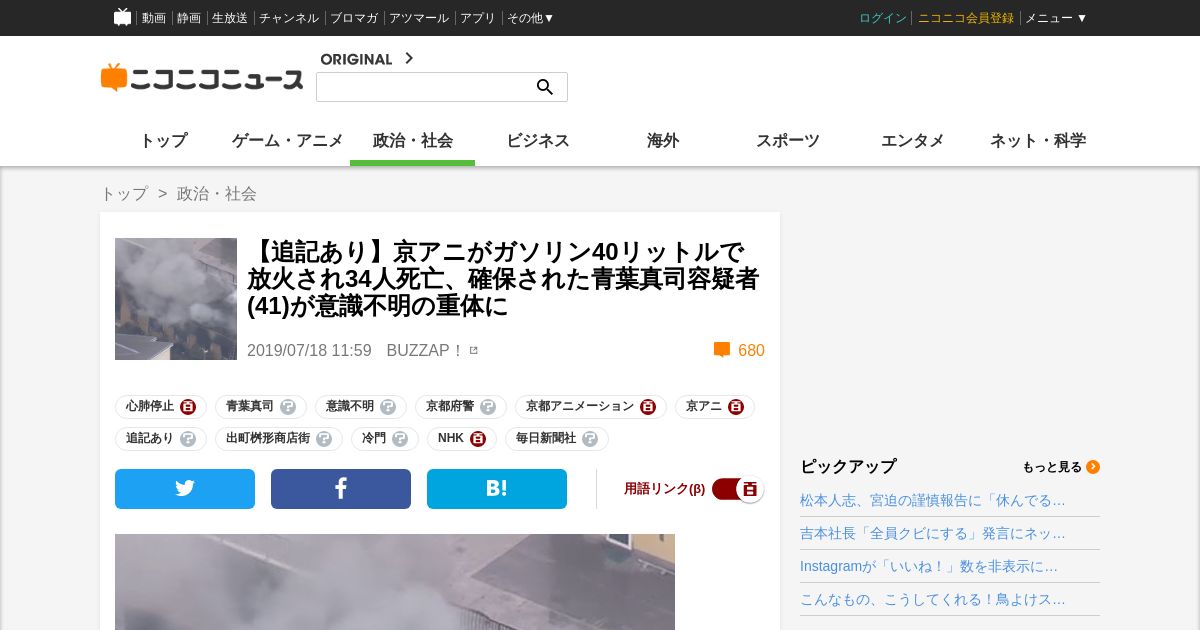Open チャンネル in the top bar

289,18
